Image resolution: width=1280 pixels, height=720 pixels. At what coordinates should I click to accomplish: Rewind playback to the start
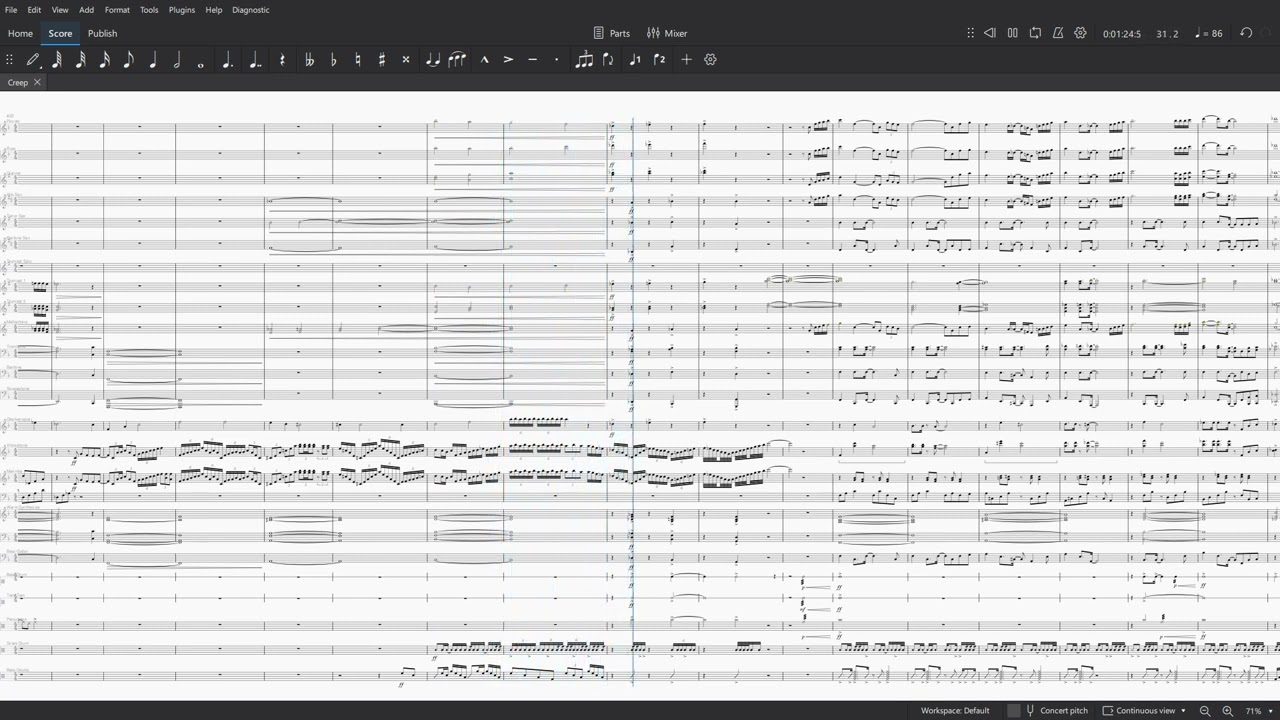(x=990, y=33)
